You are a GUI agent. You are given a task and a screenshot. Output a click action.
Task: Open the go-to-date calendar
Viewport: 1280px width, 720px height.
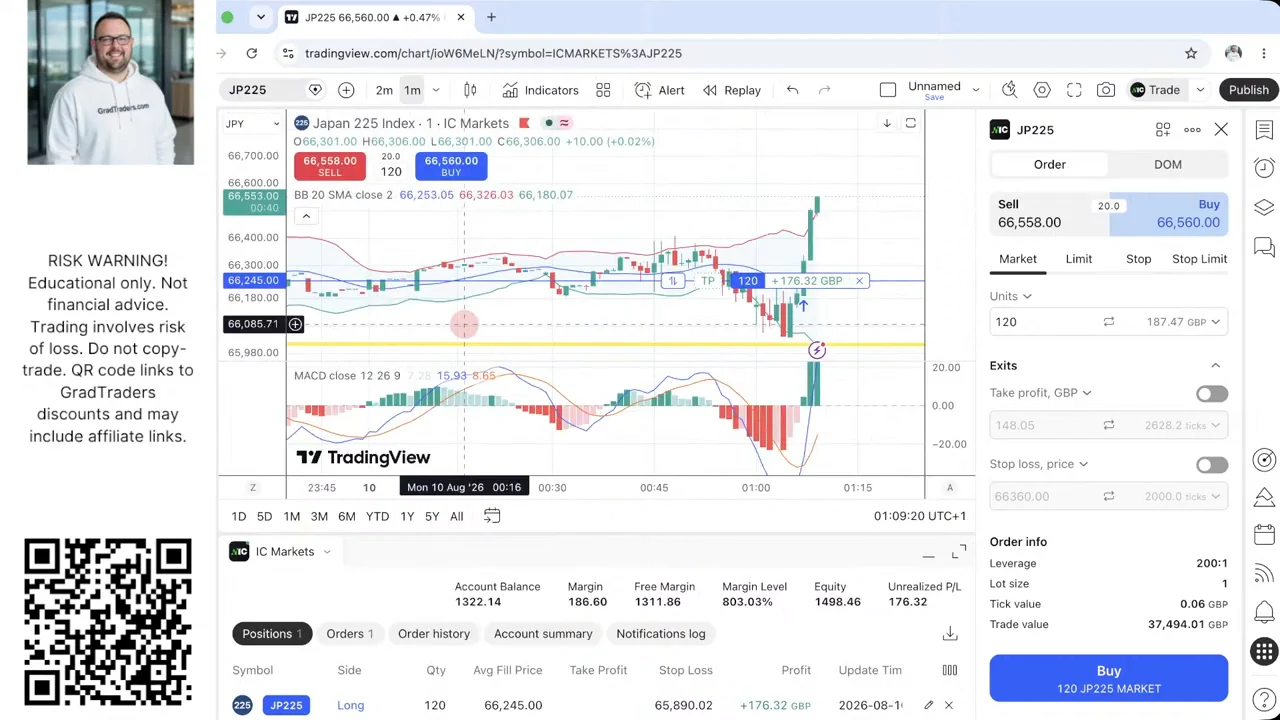point(492,516)
